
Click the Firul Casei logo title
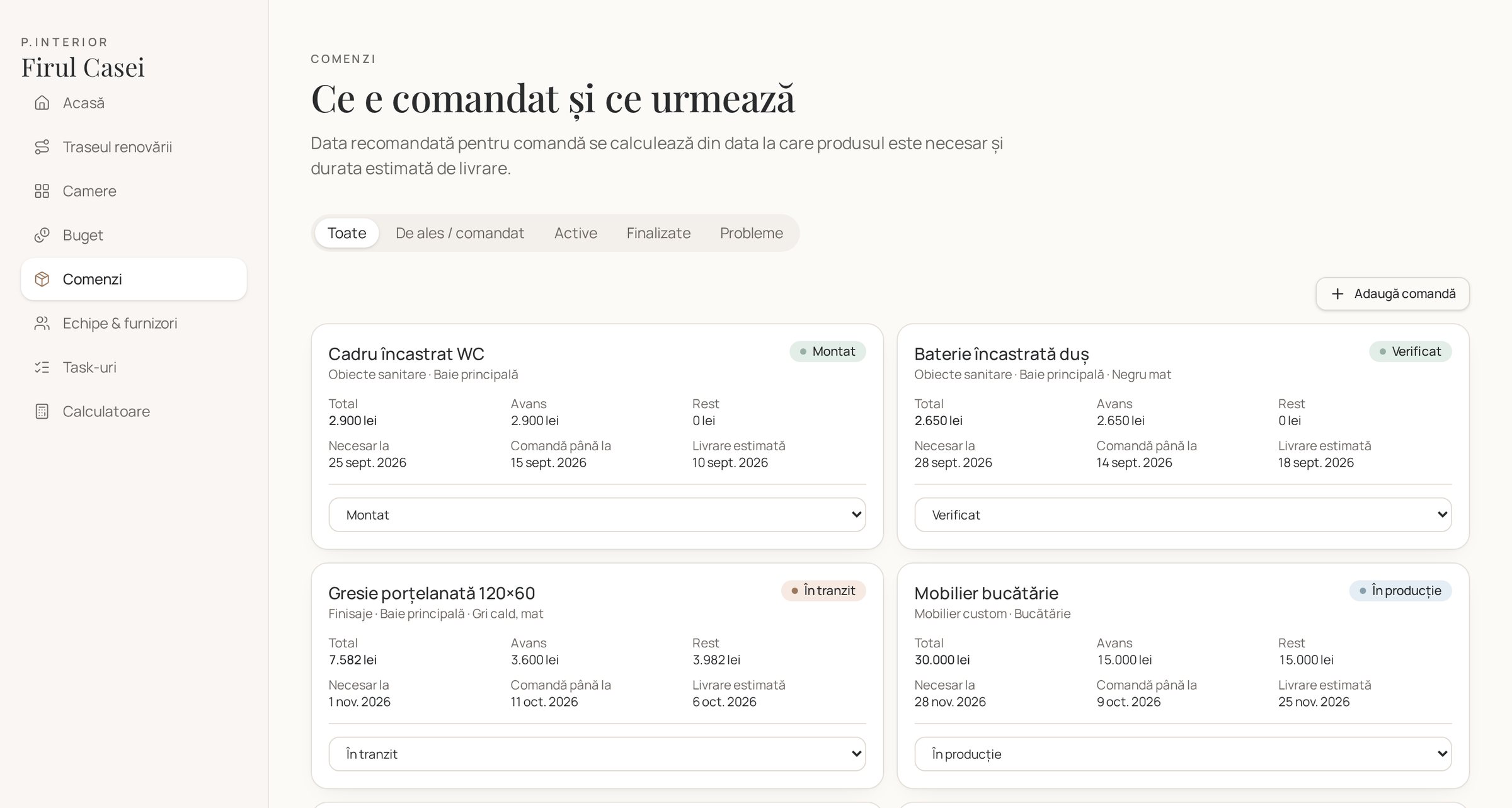[x=83, y=67]
